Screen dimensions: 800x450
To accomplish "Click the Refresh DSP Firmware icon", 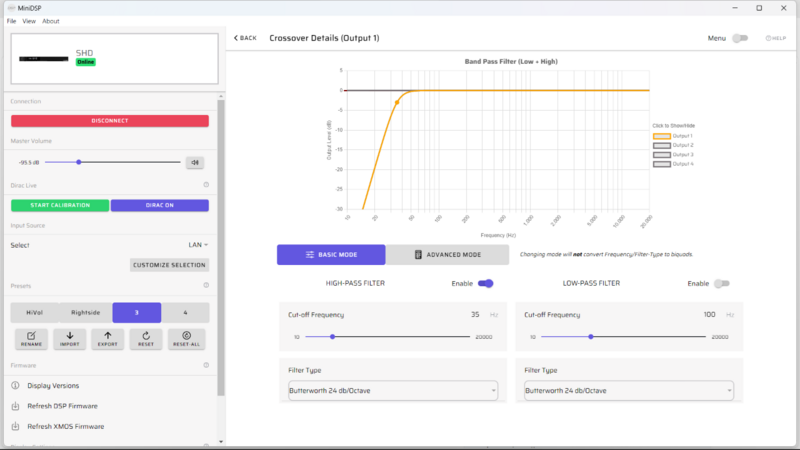I will [x=15, y=406].
